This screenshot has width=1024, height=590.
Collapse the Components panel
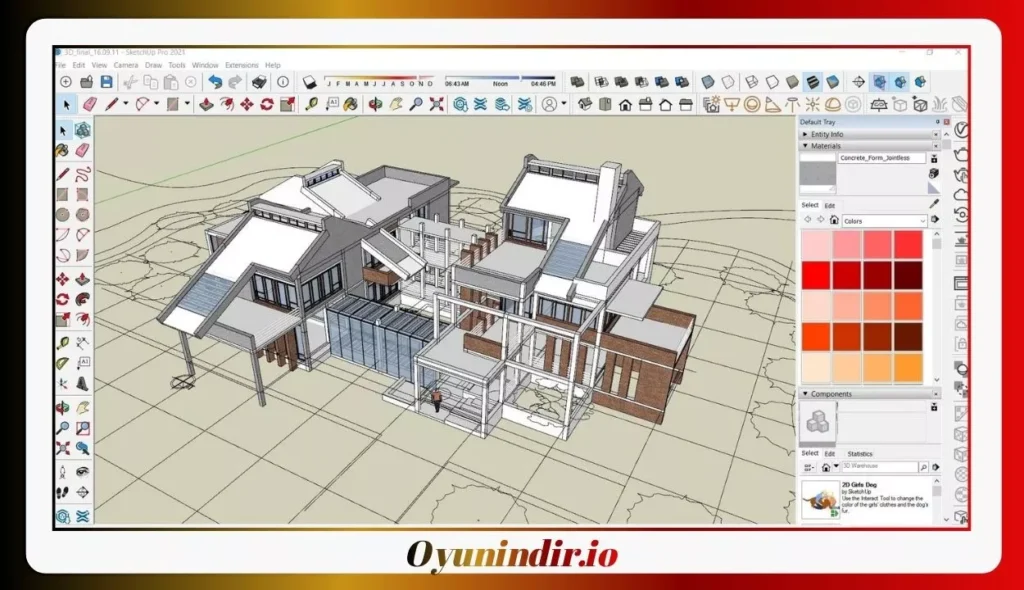coord(805,394)
